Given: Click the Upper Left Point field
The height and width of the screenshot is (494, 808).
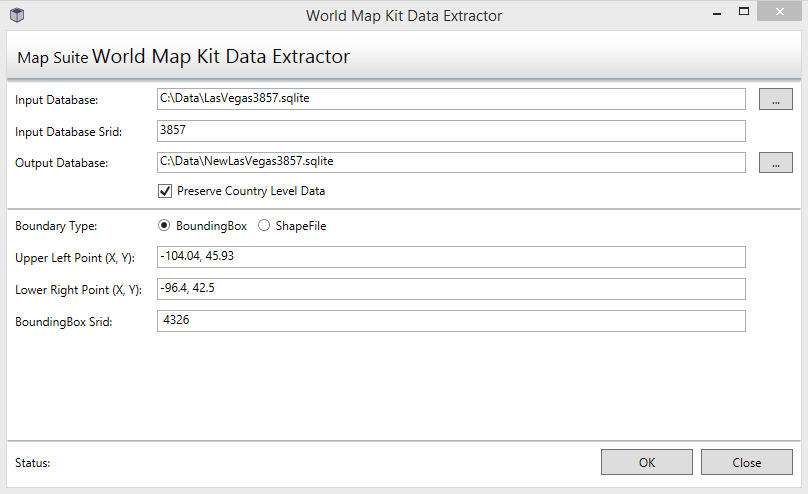Looking at the screenshot, I should [x=451, y=257].
